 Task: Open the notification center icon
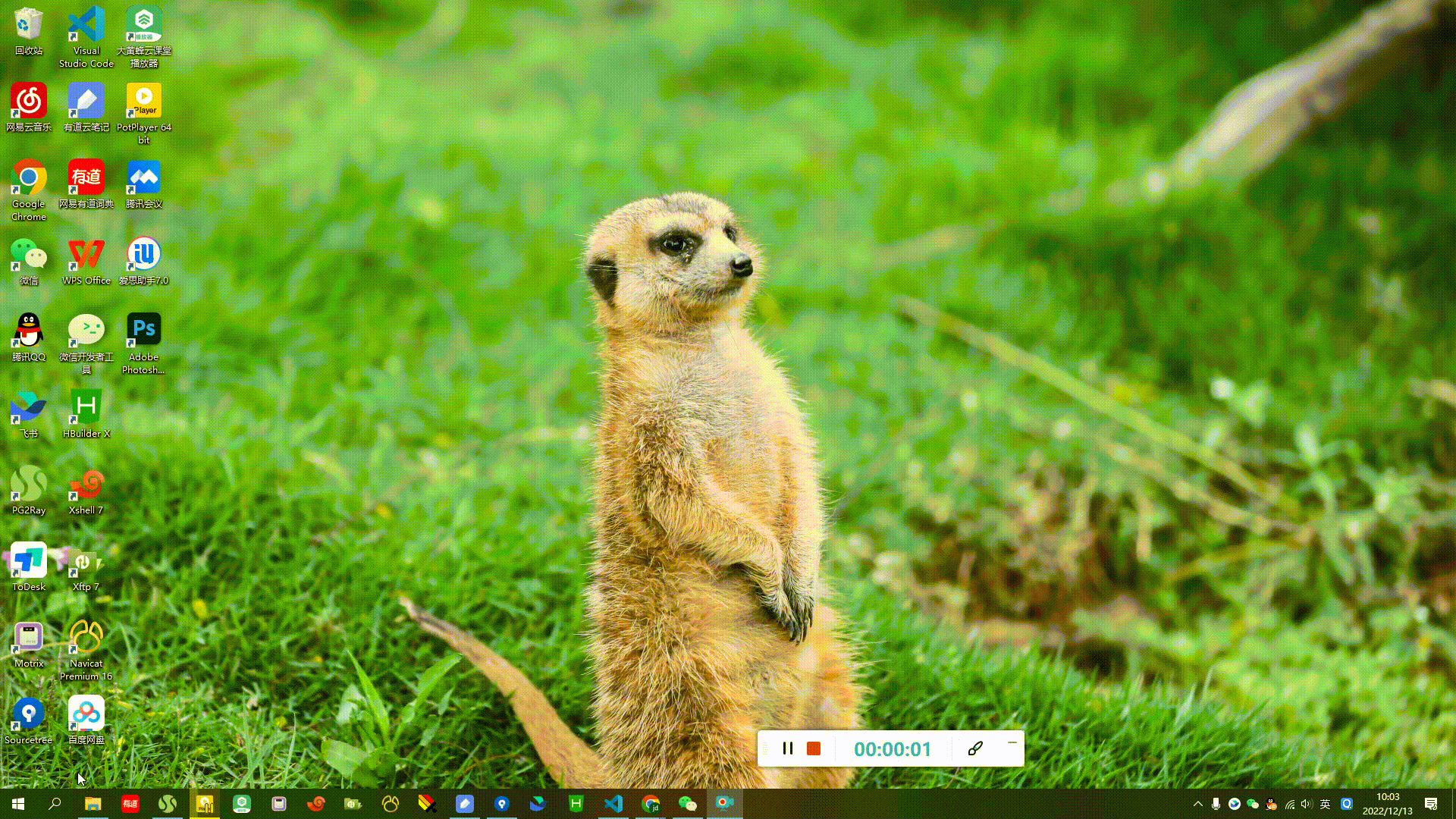[x=1431, y=804]
